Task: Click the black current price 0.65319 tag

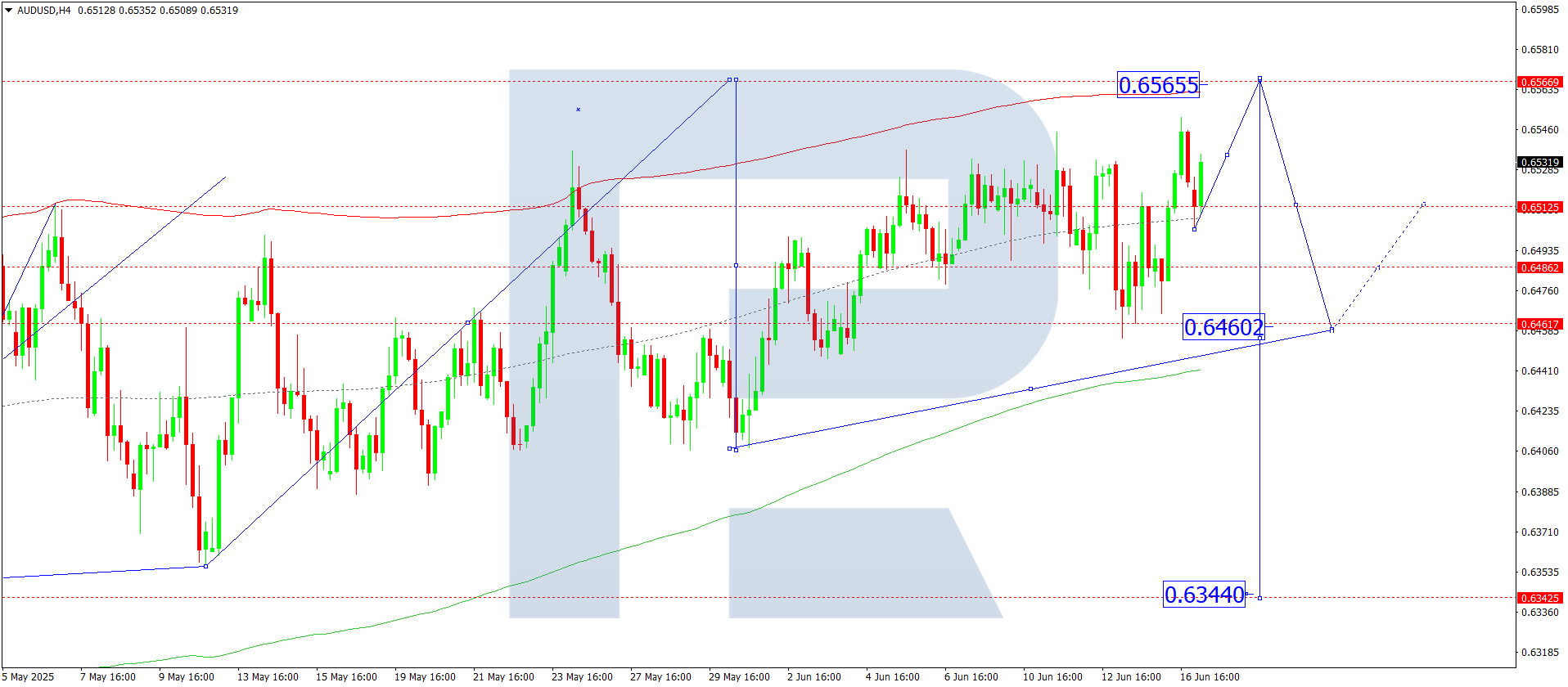Action: point(1539,163)
